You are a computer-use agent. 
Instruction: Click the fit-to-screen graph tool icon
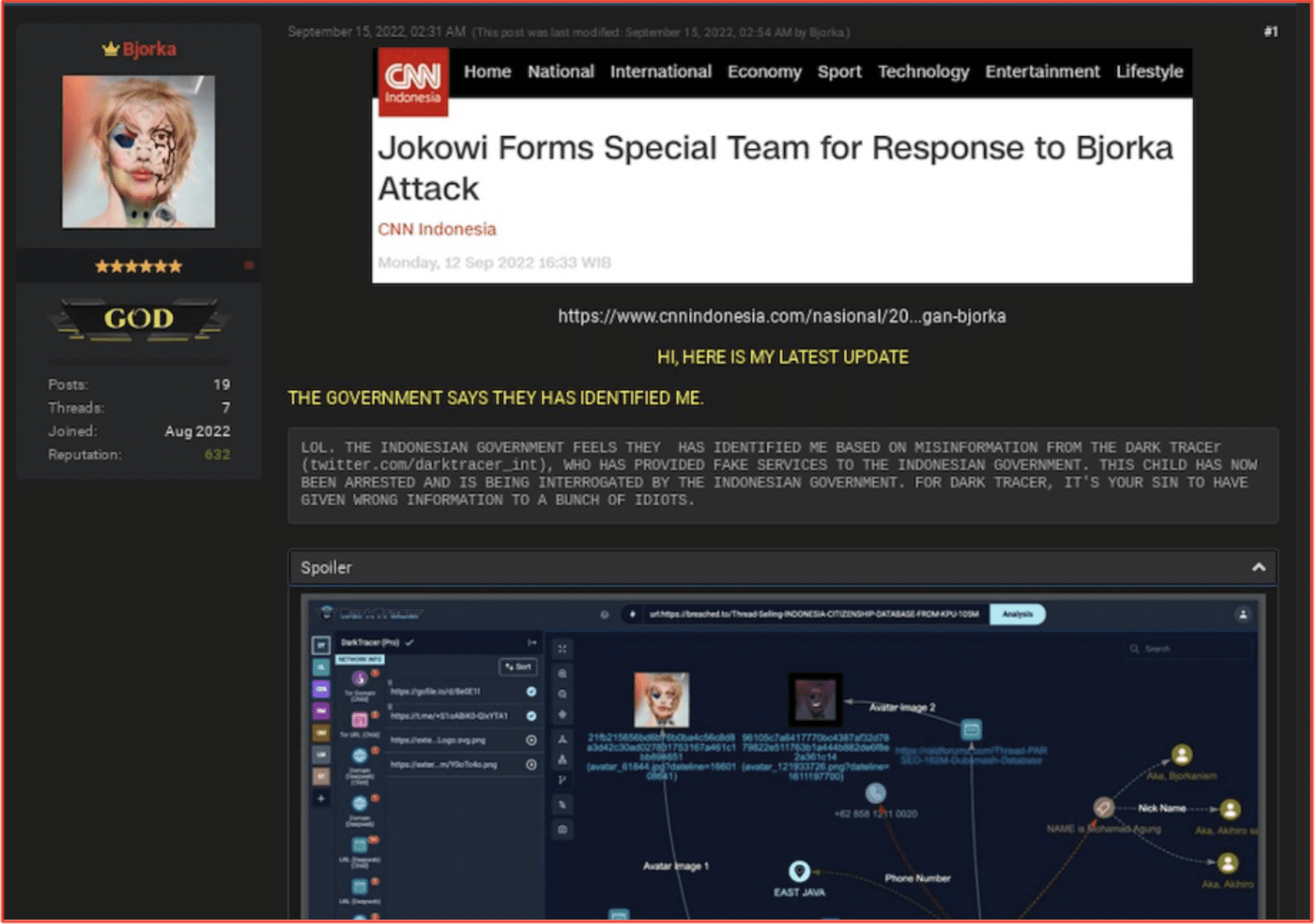[562, 649]
